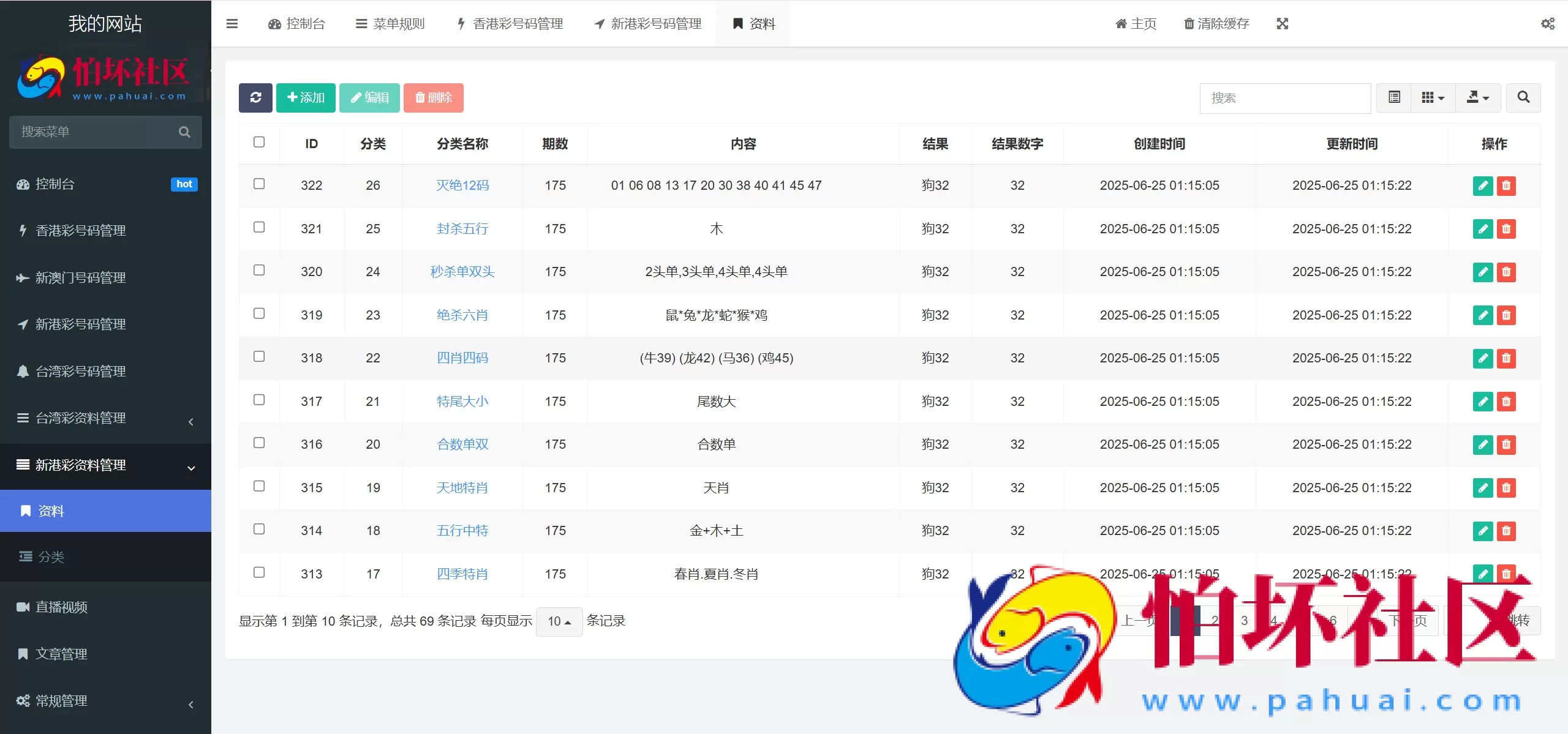Screen dimensions: 1568x734
Task: Open settings via gear icon top right
Action: pos(1548,23)
